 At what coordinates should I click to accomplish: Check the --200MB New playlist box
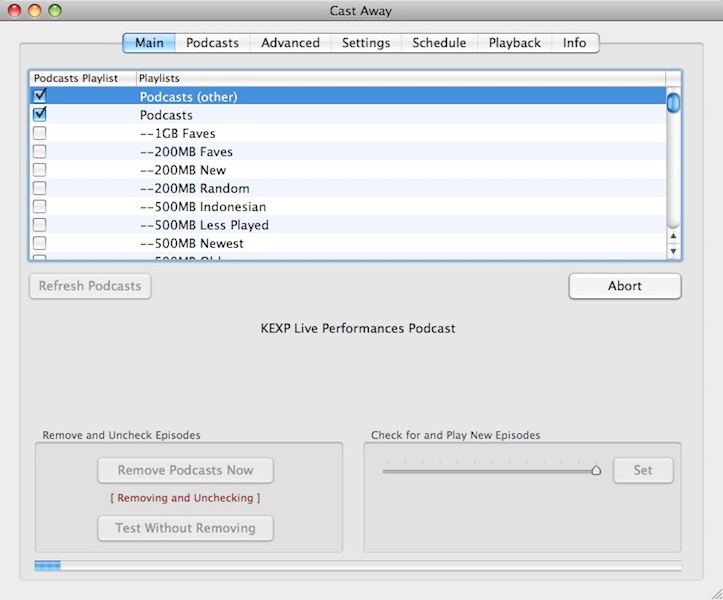(40, 170)
